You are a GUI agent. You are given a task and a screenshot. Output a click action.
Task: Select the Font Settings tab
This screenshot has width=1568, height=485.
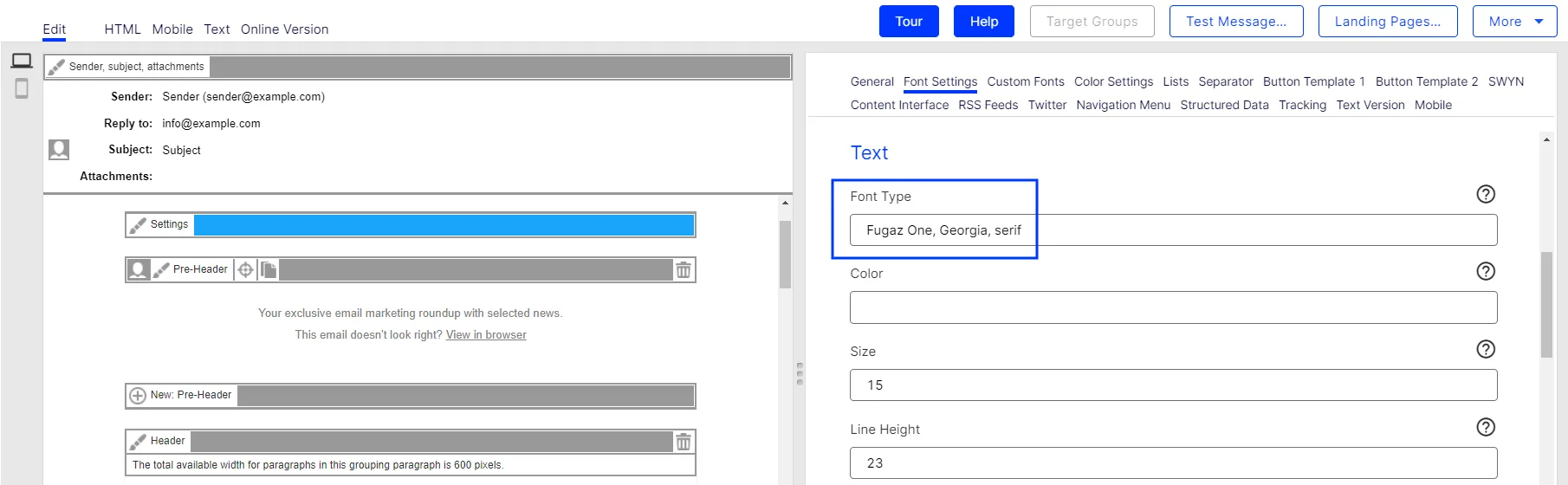(x=940, y=81)
